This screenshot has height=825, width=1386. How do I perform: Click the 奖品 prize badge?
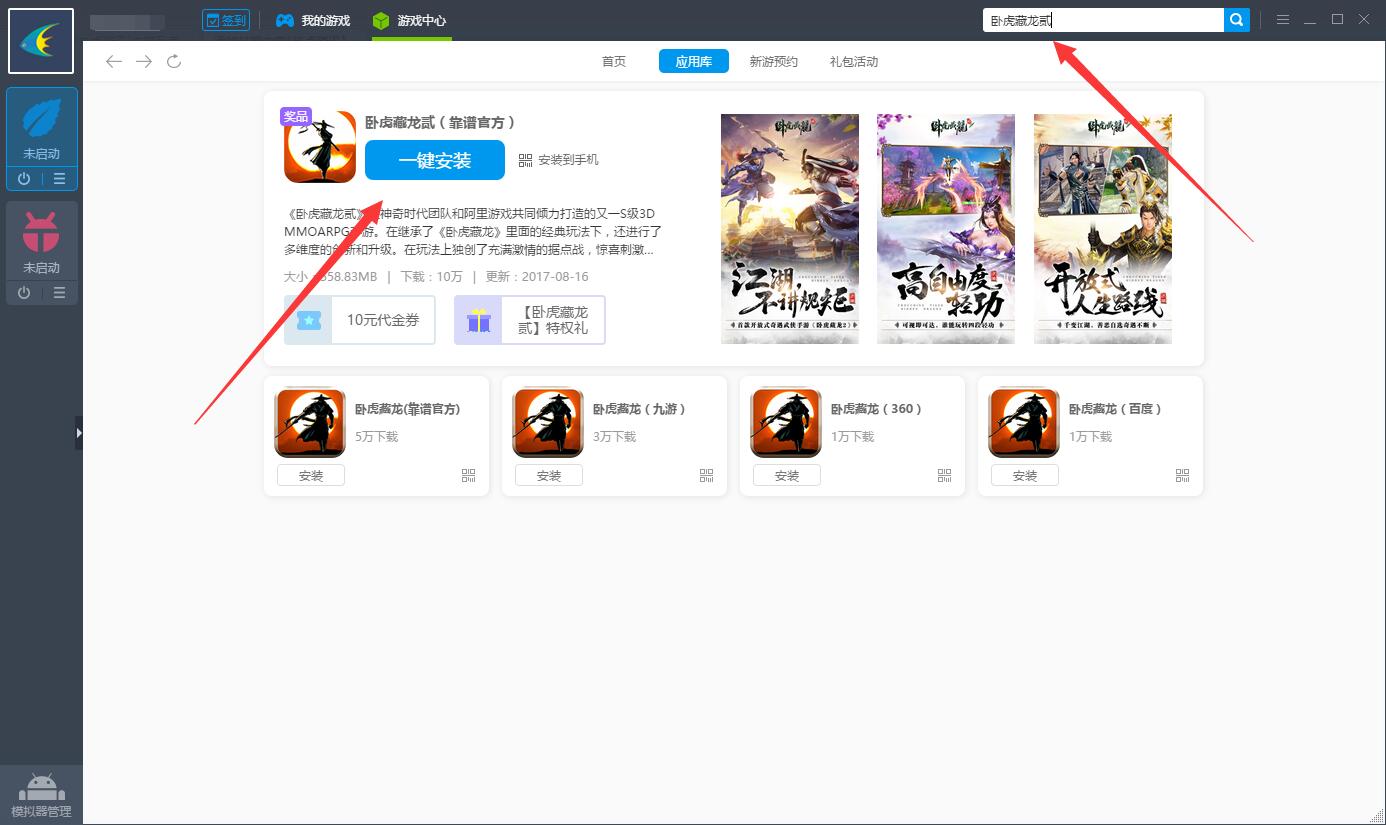click(296, 116)
